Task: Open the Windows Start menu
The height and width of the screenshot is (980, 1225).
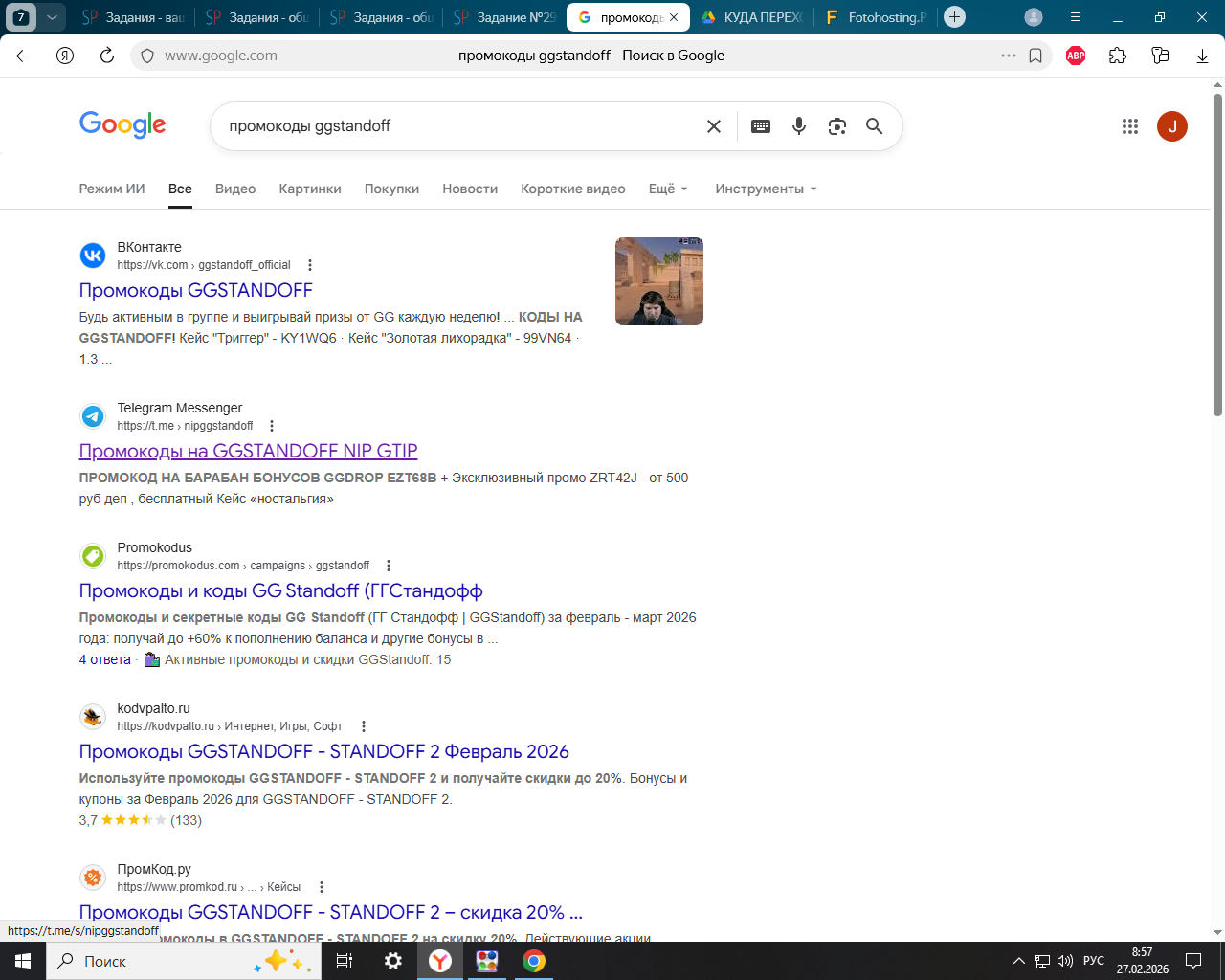Action: (23, 961)
